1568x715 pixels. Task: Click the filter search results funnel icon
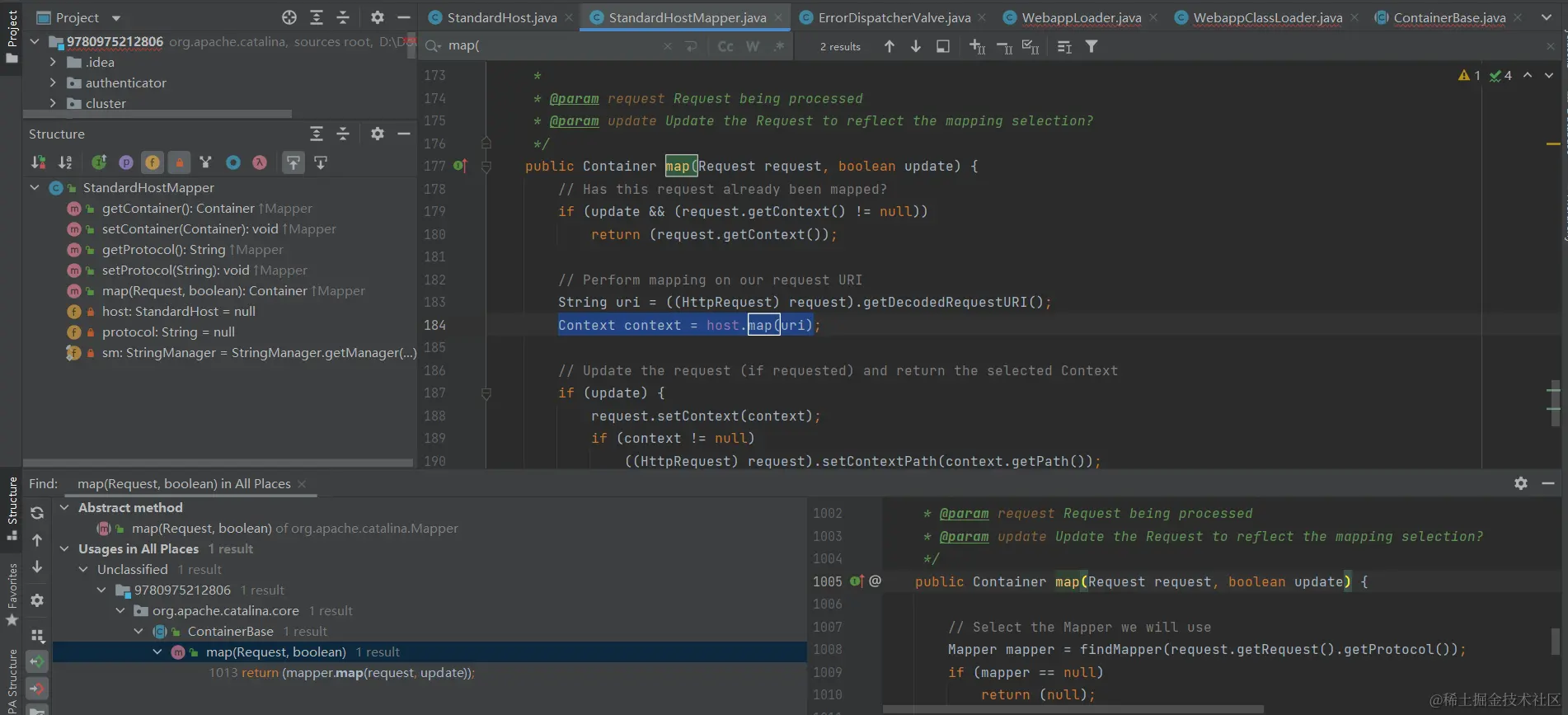[1091, 47]
